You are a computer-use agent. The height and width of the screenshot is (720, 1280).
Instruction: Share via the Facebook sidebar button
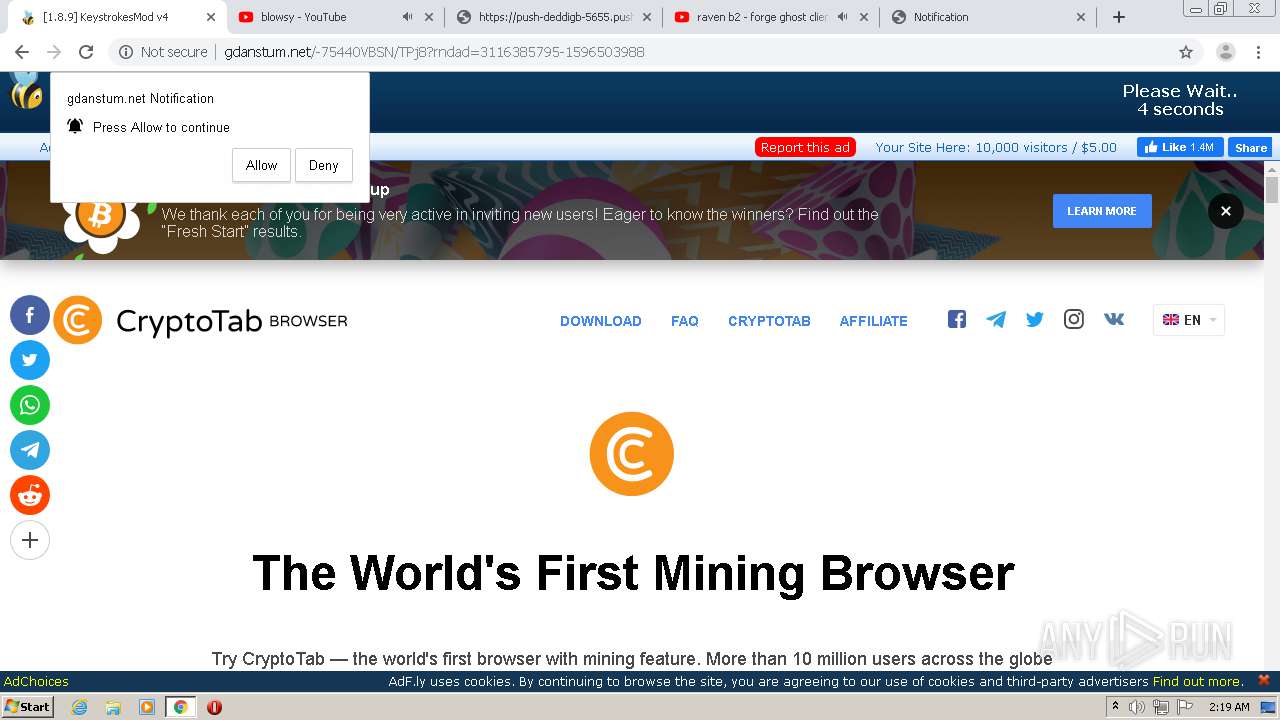coord(30,316)
